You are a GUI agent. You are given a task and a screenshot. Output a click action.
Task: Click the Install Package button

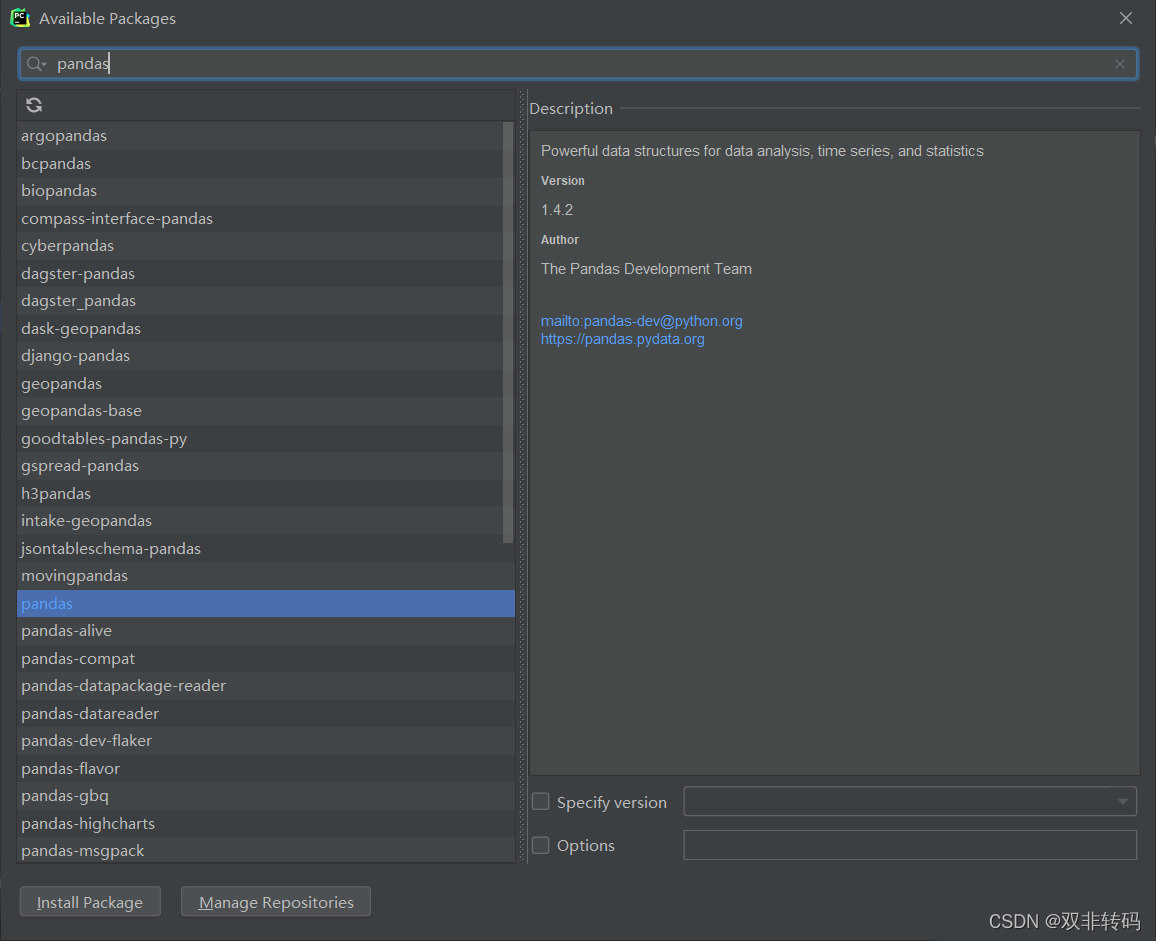point(90,902)
